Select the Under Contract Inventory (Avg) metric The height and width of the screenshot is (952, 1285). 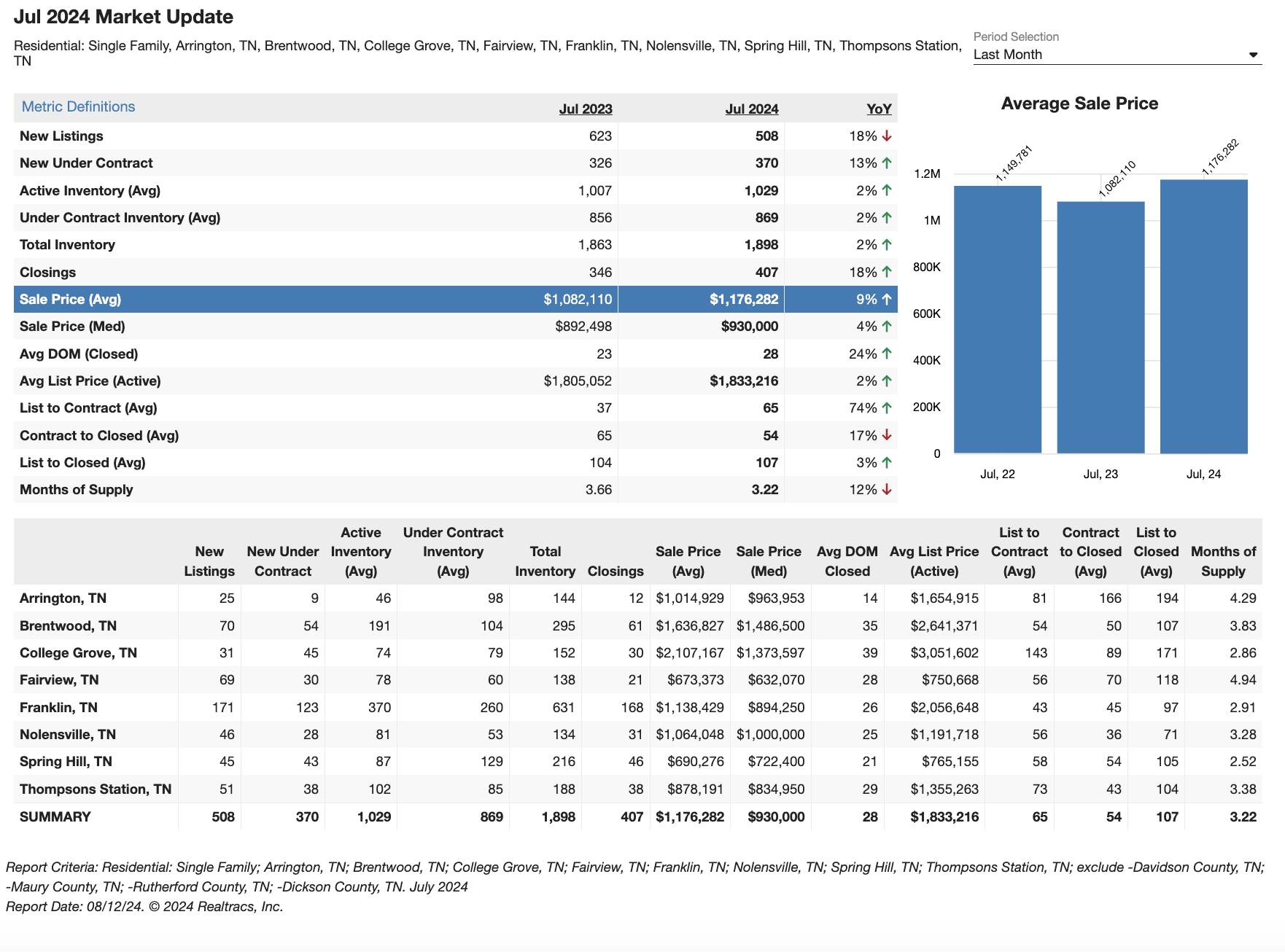pyautogui.click(x=456, y=217)
